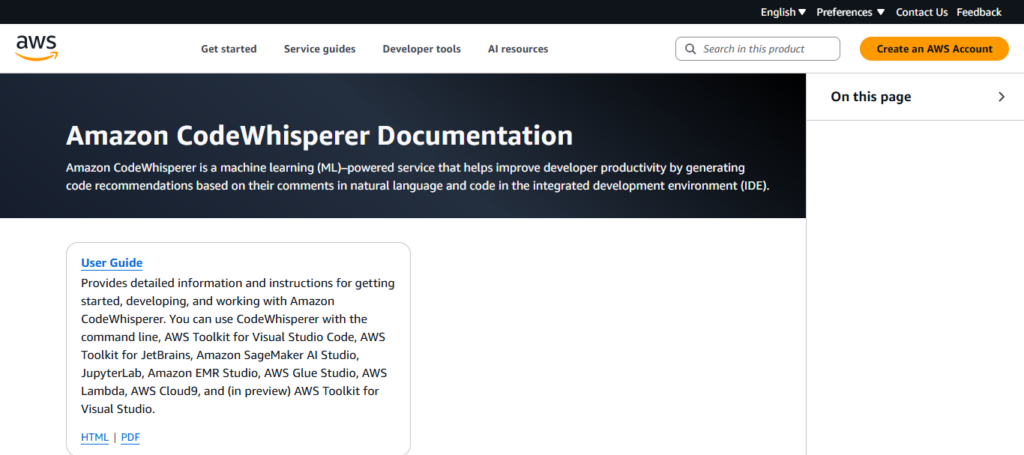Click the On this page heading

(871, 97)
